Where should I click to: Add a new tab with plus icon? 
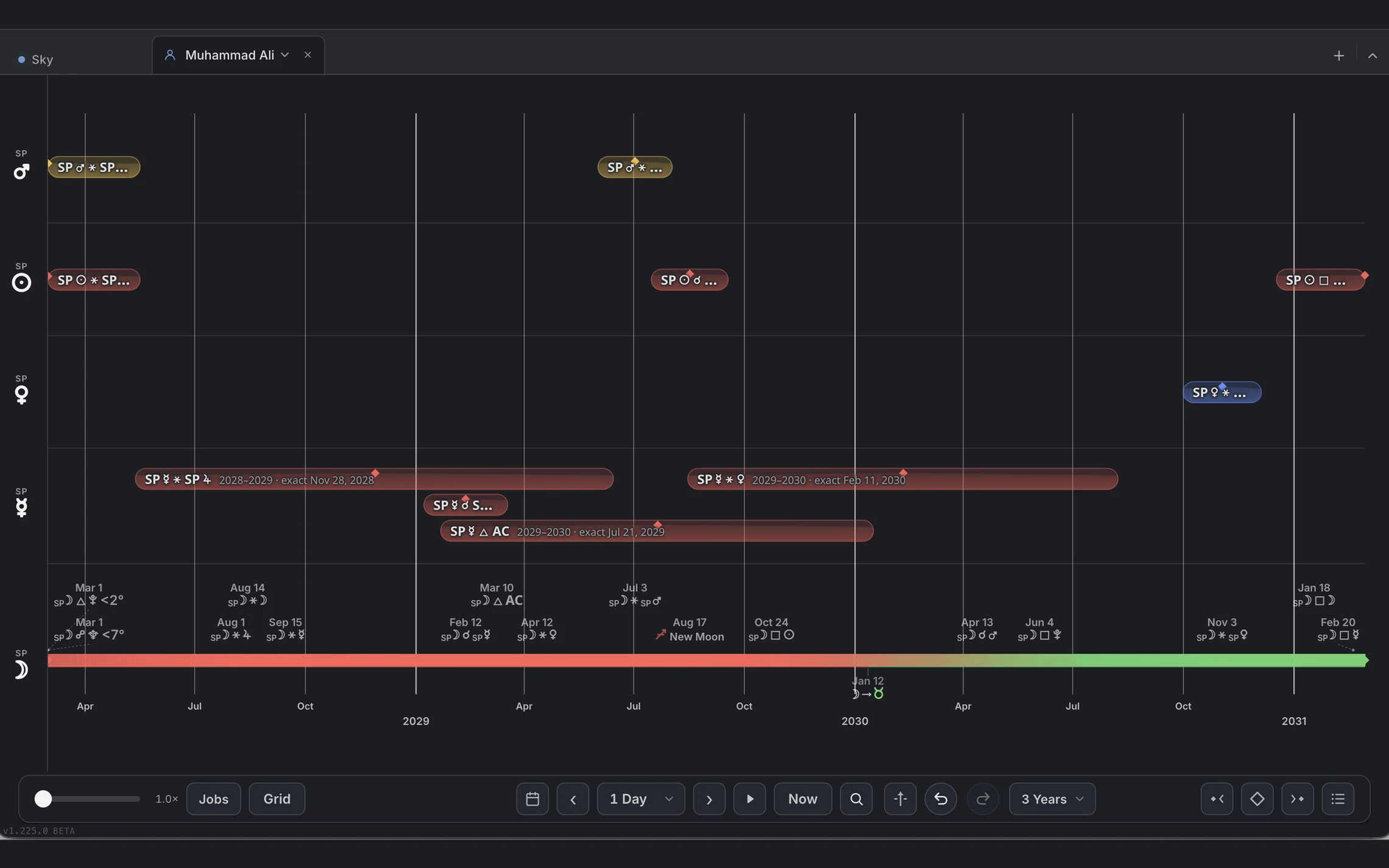(1338, 56)
